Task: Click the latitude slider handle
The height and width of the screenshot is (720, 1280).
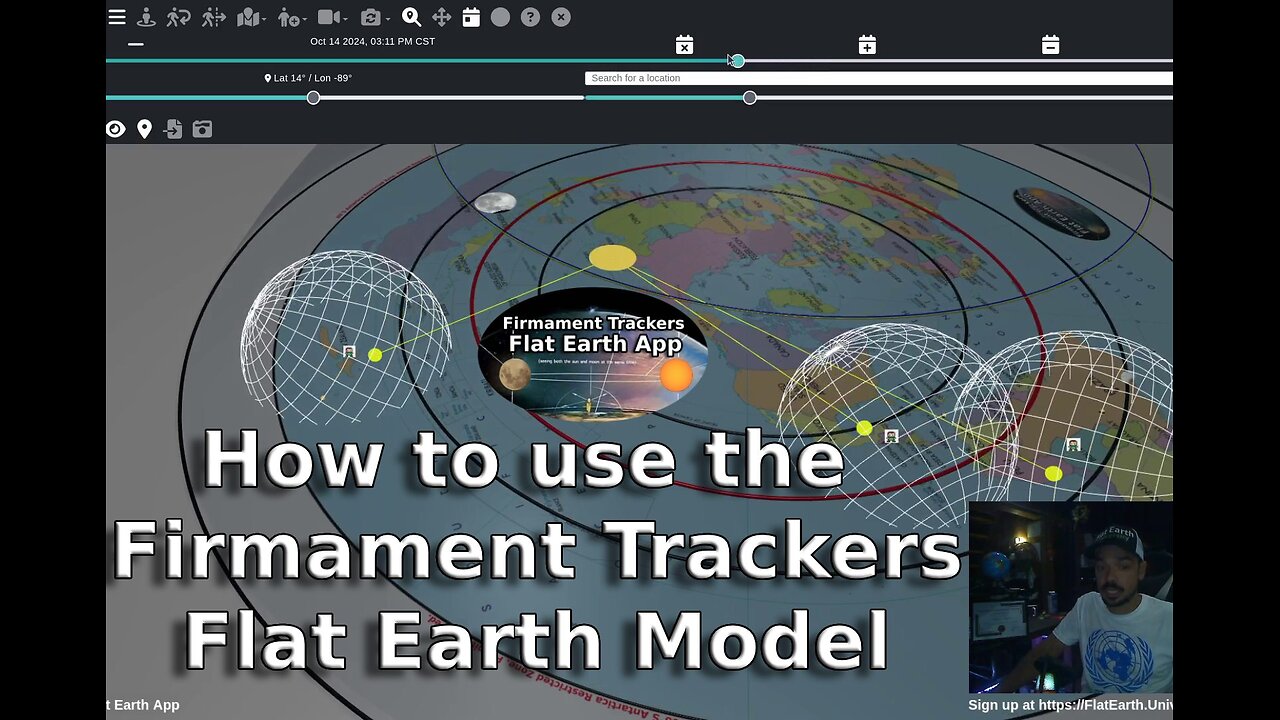Action: (x=314, y=98)
